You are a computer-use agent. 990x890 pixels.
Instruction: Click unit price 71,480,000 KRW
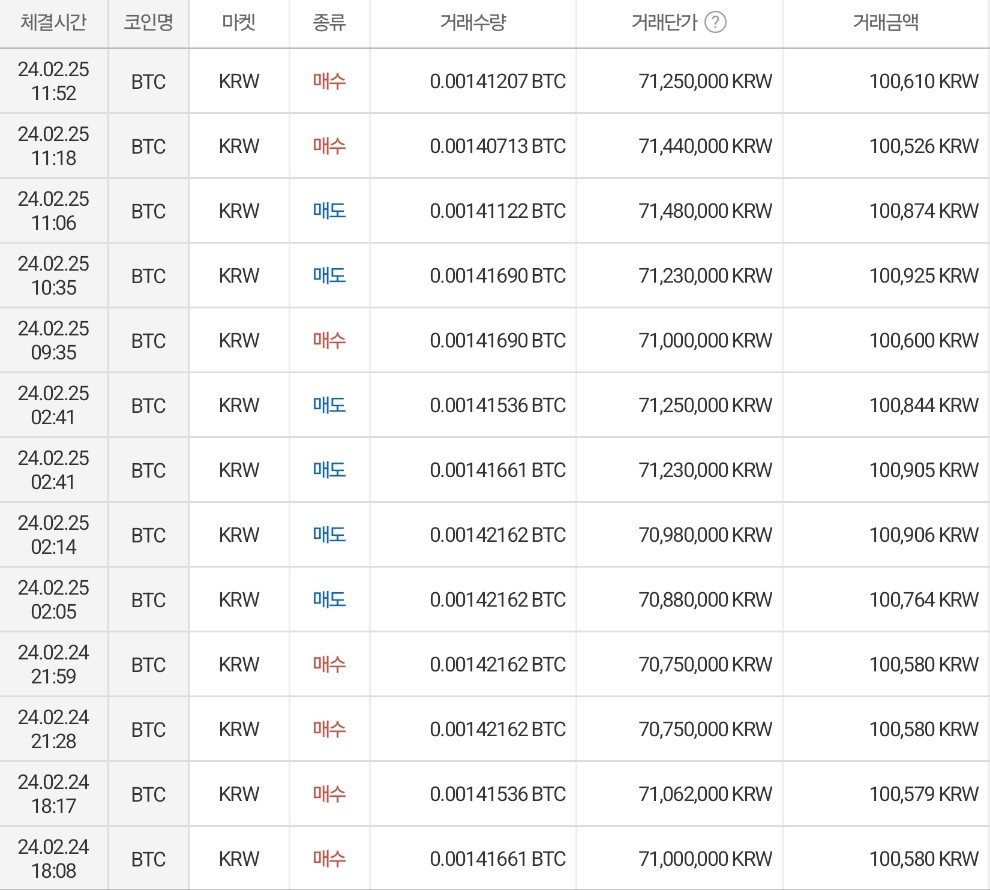pyautogui.click(x=705, y=211)
